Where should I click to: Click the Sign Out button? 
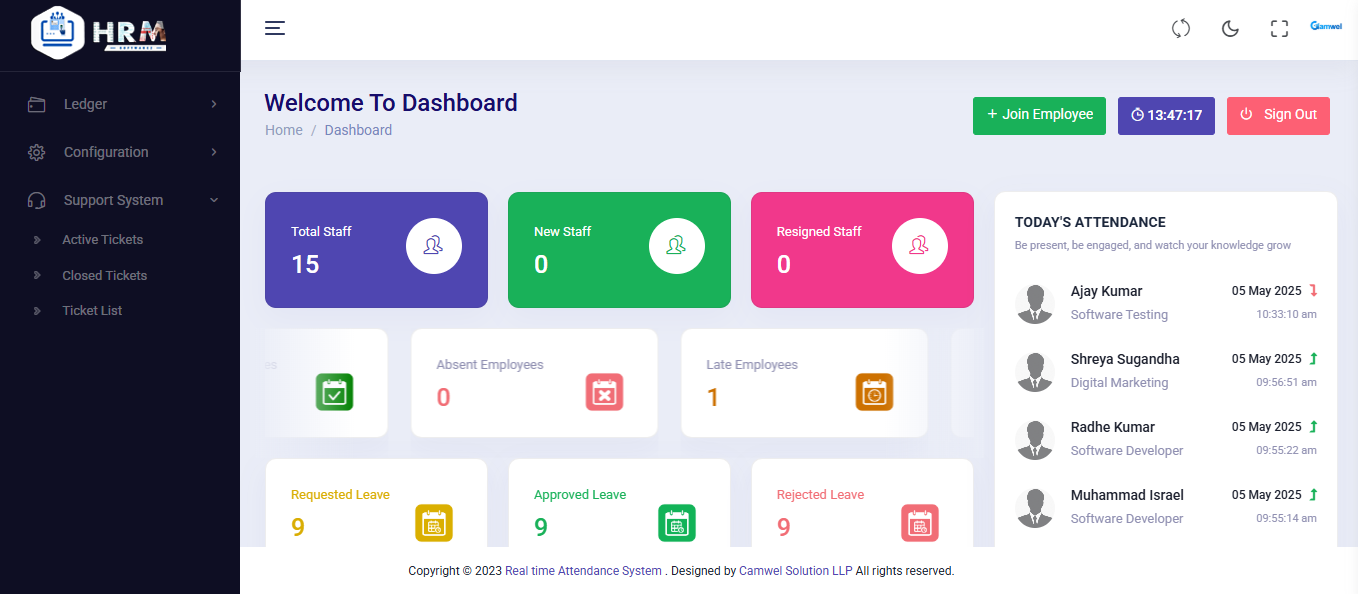1277,115
